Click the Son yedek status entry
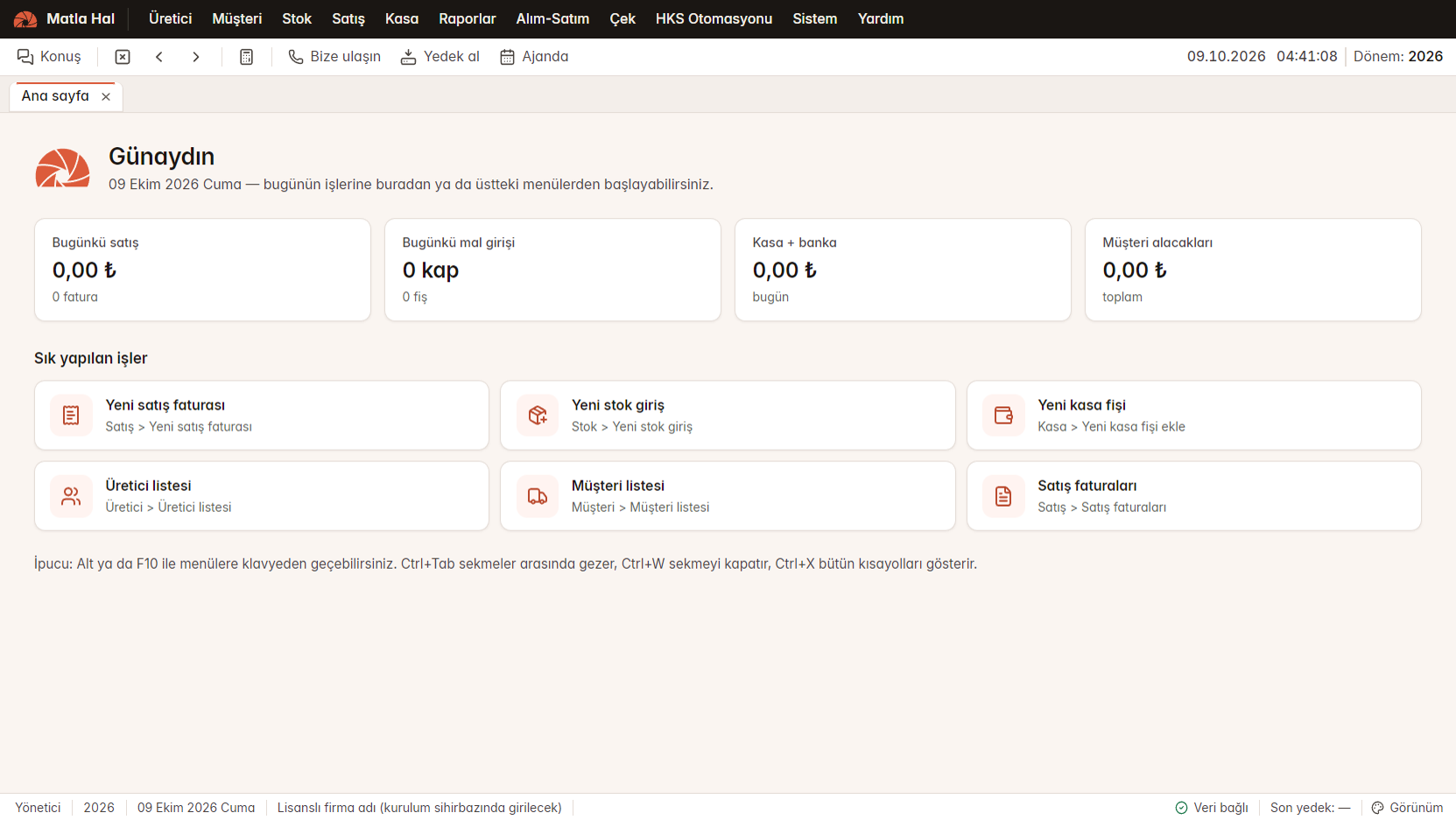The width and height of the screenshot is (1456, 820). pyautogui.click(x=1310, y=808)
